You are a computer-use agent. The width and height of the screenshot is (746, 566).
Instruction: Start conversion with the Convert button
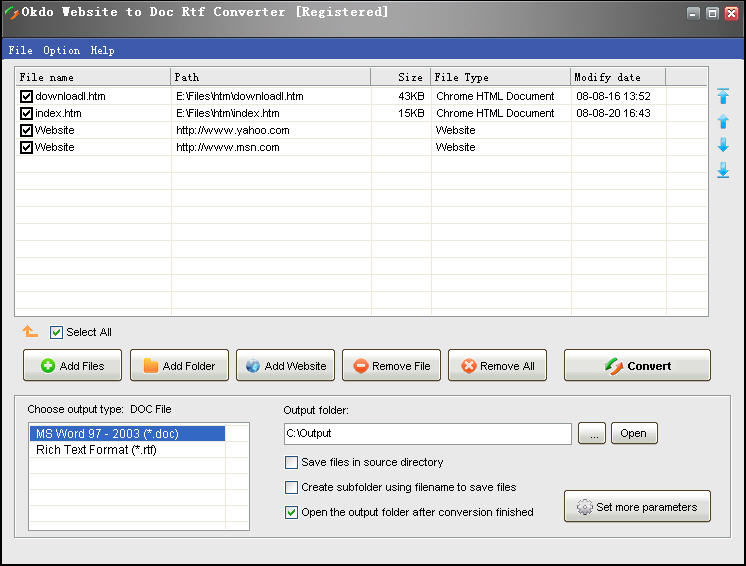tap(638, 365)
